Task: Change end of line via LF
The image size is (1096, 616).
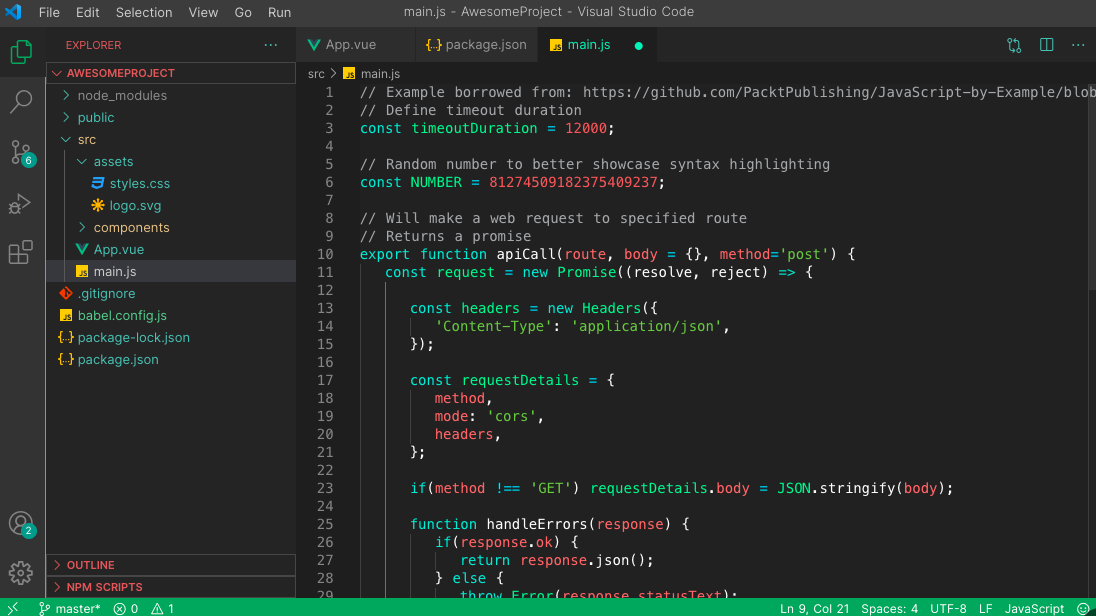Action: tap(986, 608)
